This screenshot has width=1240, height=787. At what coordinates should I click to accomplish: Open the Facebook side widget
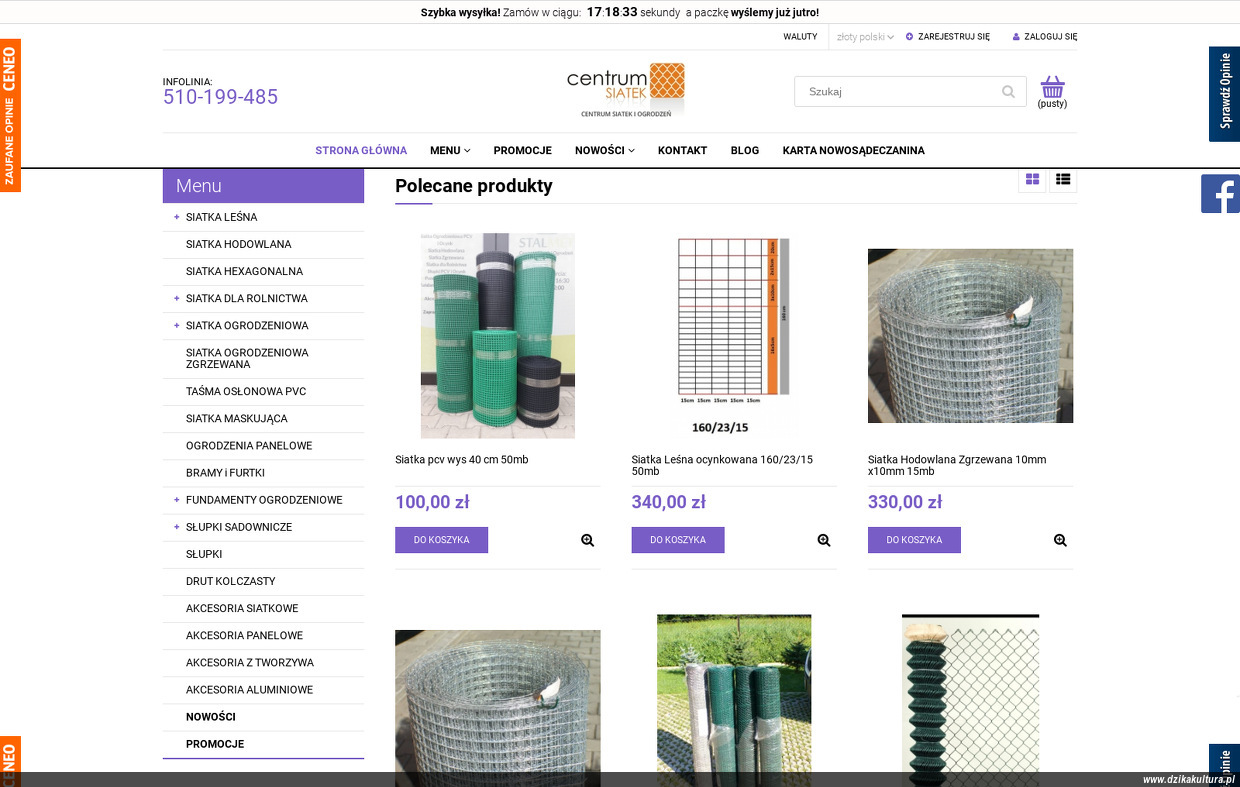click(x=1220, y=194)
